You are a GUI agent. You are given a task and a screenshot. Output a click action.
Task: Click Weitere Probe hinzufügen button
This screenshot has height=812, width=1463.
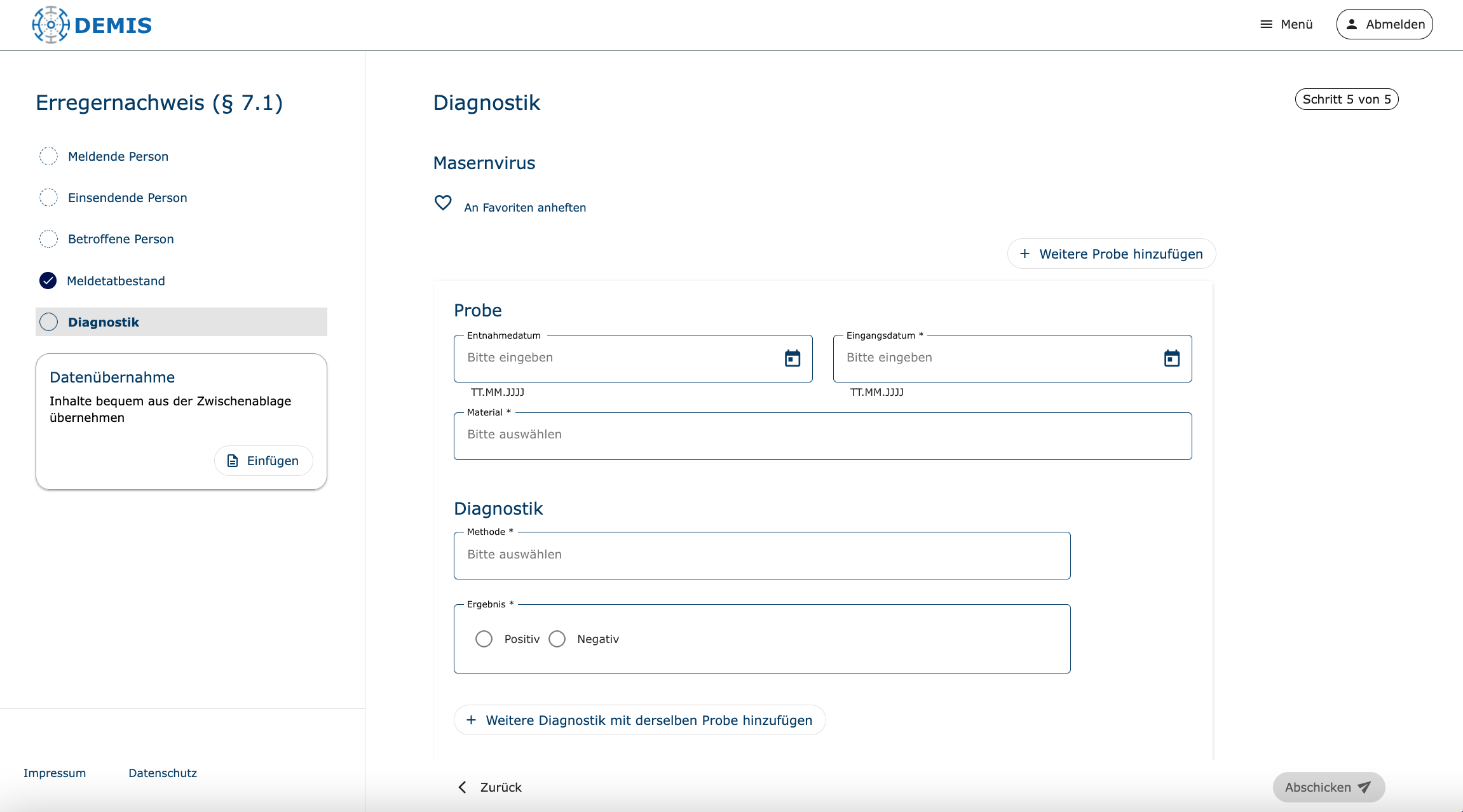(x=1111, y=254)
